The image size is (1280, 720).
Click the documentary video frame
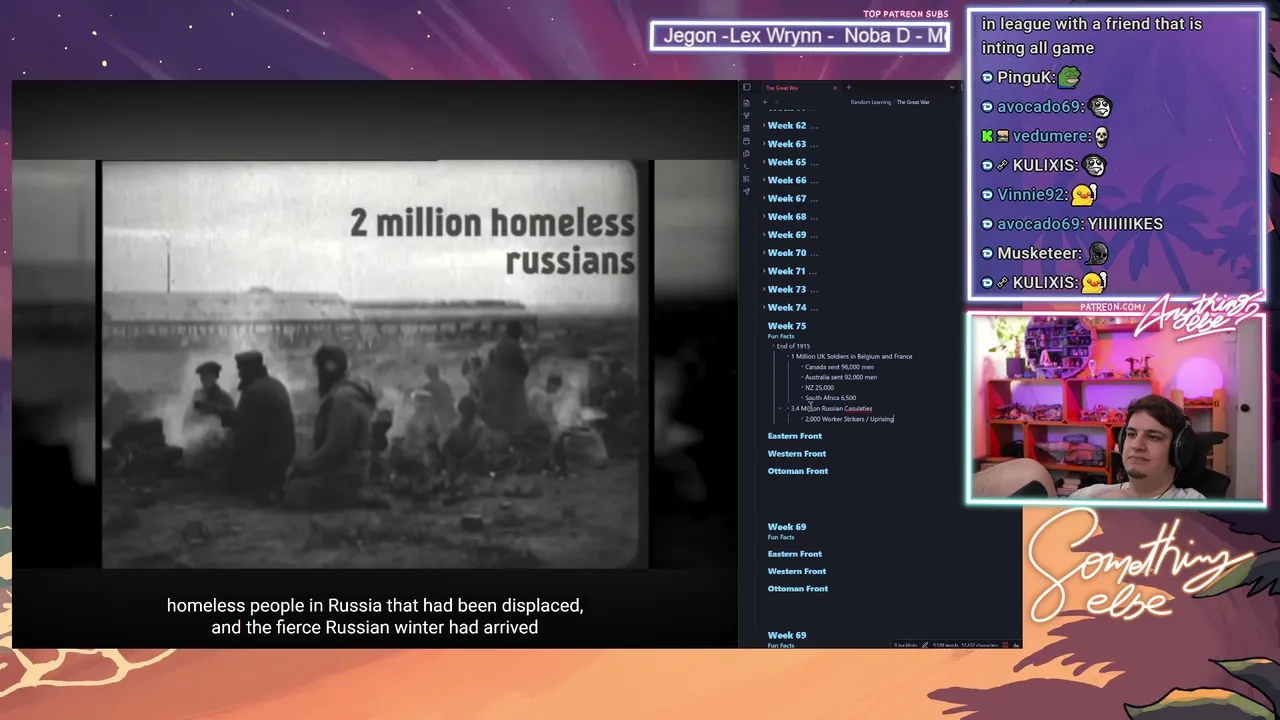pos(375,364)
